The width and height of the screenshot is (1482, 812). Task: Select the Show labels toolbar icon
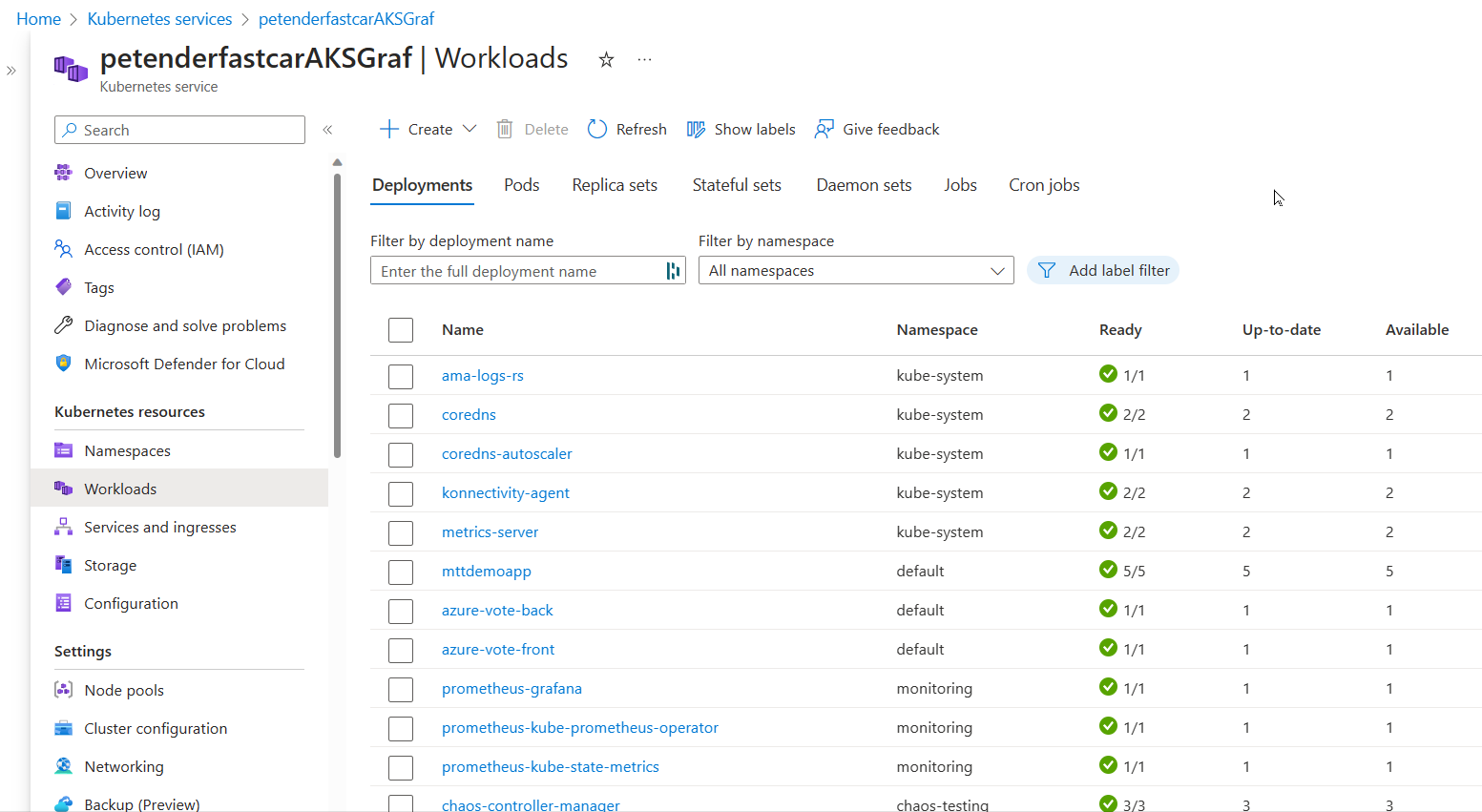[696, 129]
